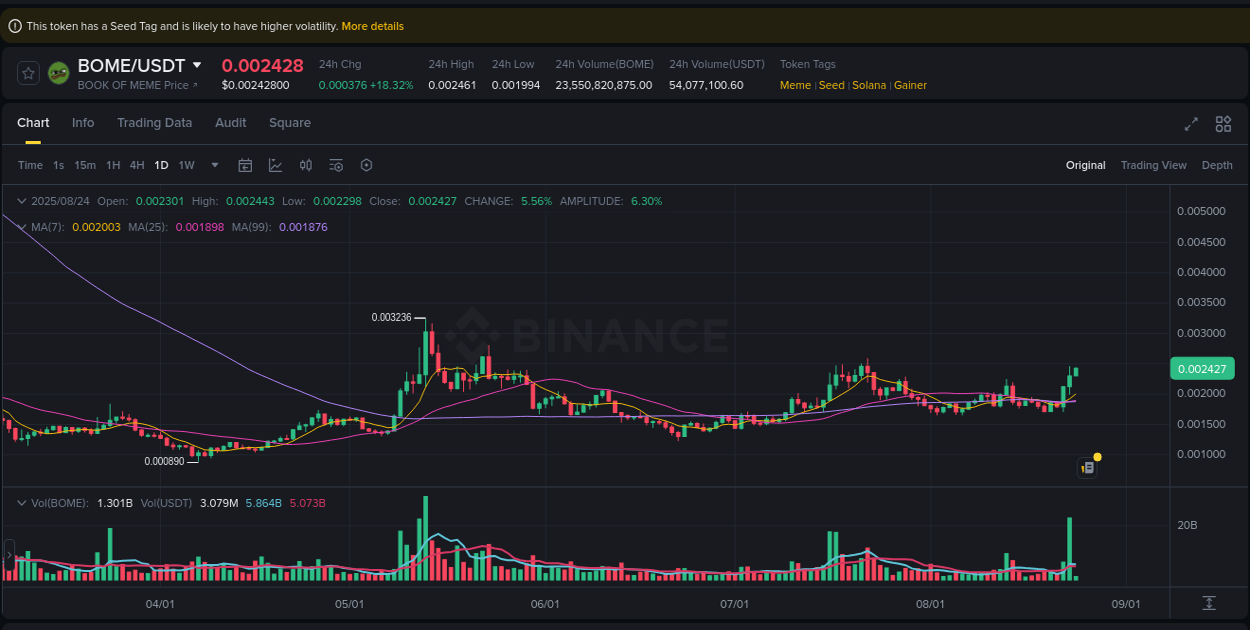The height and width of the screenshot is (630, 1250).
Task: Switch to the Trading Data tab
Action: coord(155,122)
